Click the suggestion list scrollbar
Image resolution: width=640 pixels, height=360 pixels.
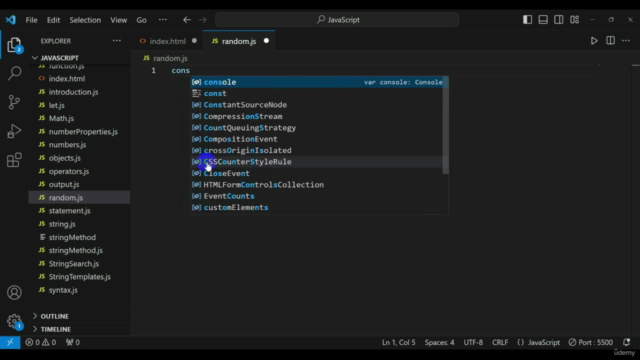point(445,125)
